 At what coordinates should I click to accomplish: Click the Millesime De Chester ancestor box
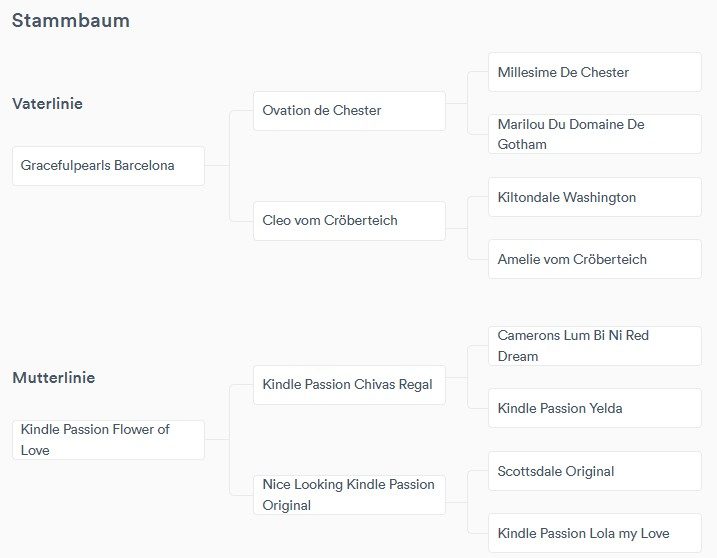(x=594, y=73)
